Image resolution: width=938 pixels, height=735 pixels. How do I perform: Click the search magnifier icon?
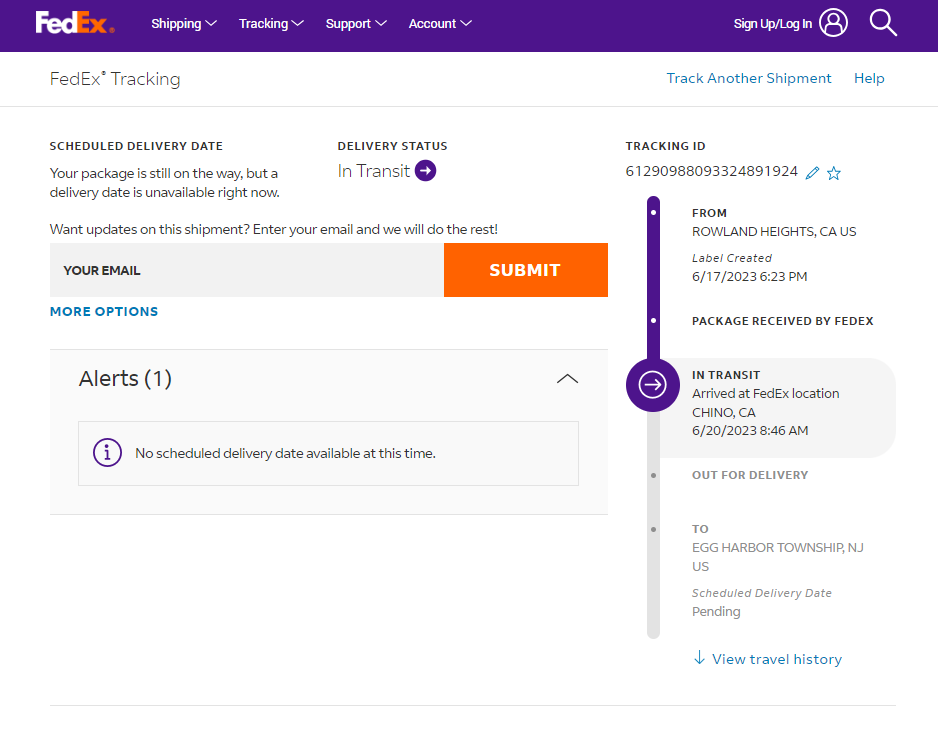[883, 23]
